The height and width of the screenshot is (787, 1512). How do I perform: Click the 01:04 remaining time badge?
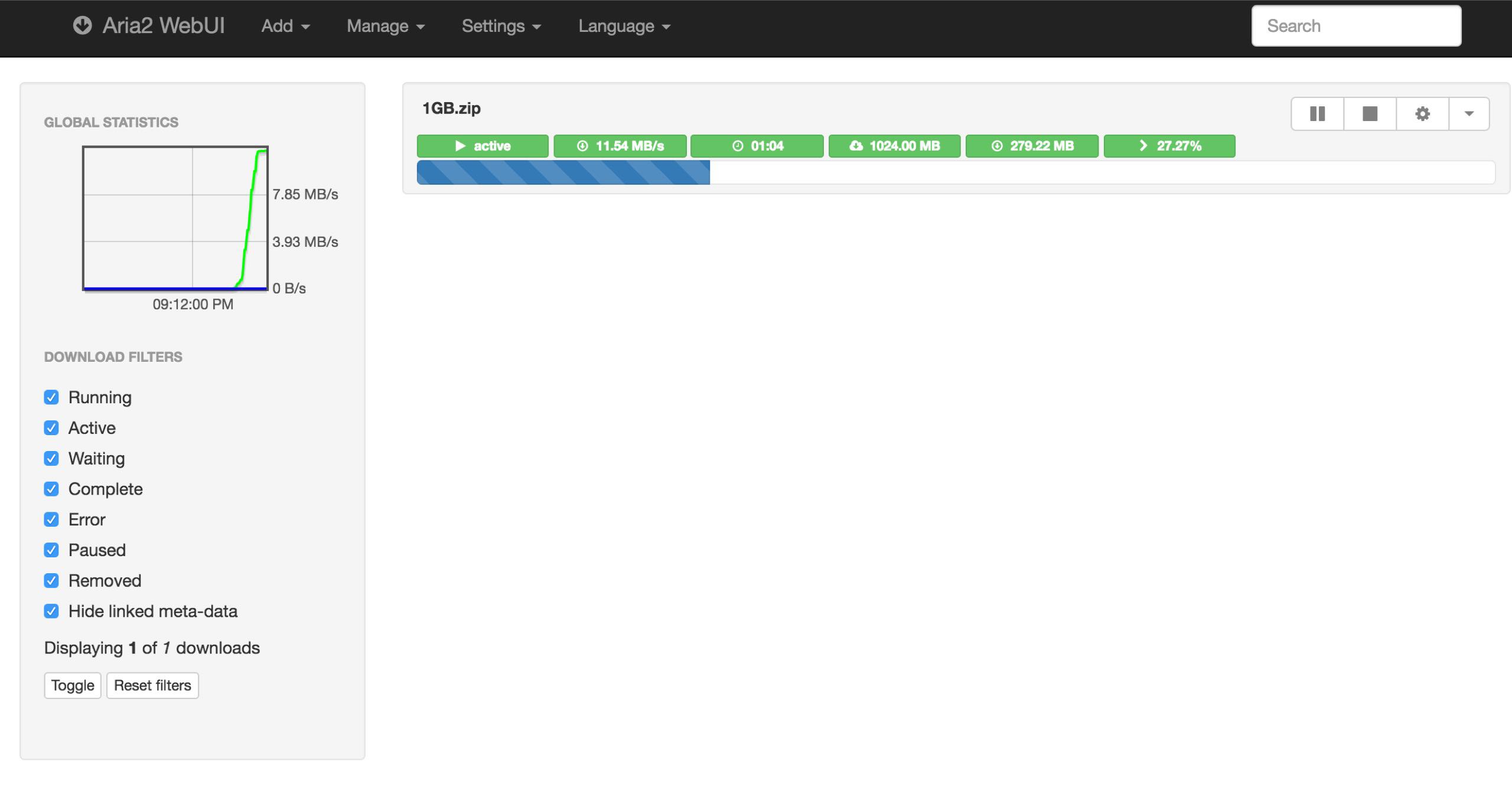pos(757,146)
